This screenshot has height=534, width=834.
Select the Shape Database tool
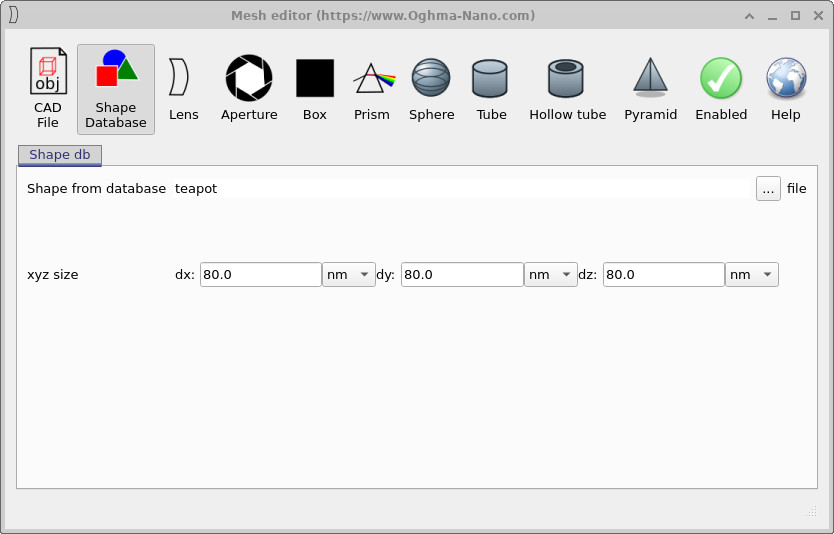tap(116, 89)
